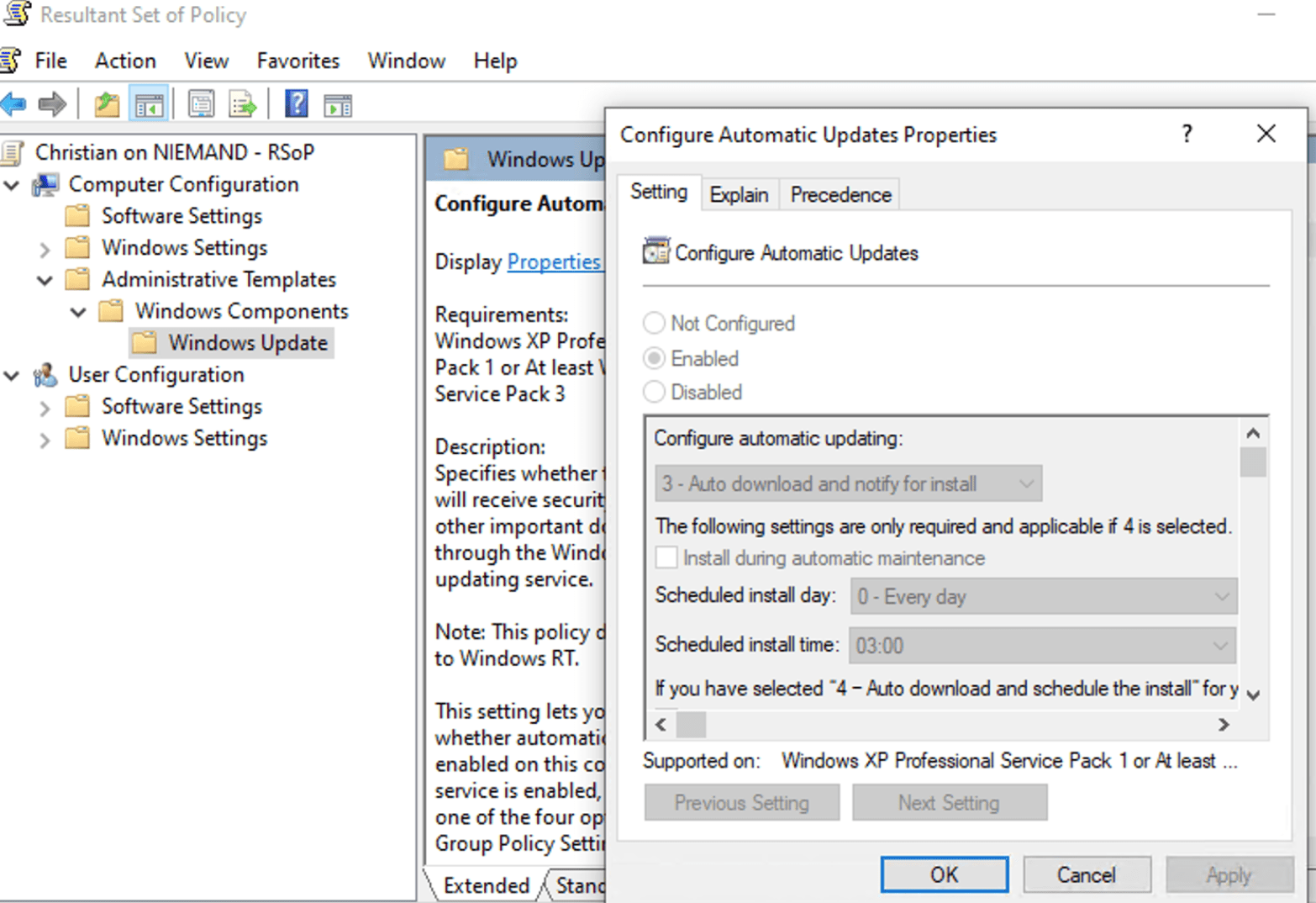This screenshot has height=903, width=1316.
Task: Click the vertical scrollbar thumb in the options box
Action: [x=1253, y=462]
